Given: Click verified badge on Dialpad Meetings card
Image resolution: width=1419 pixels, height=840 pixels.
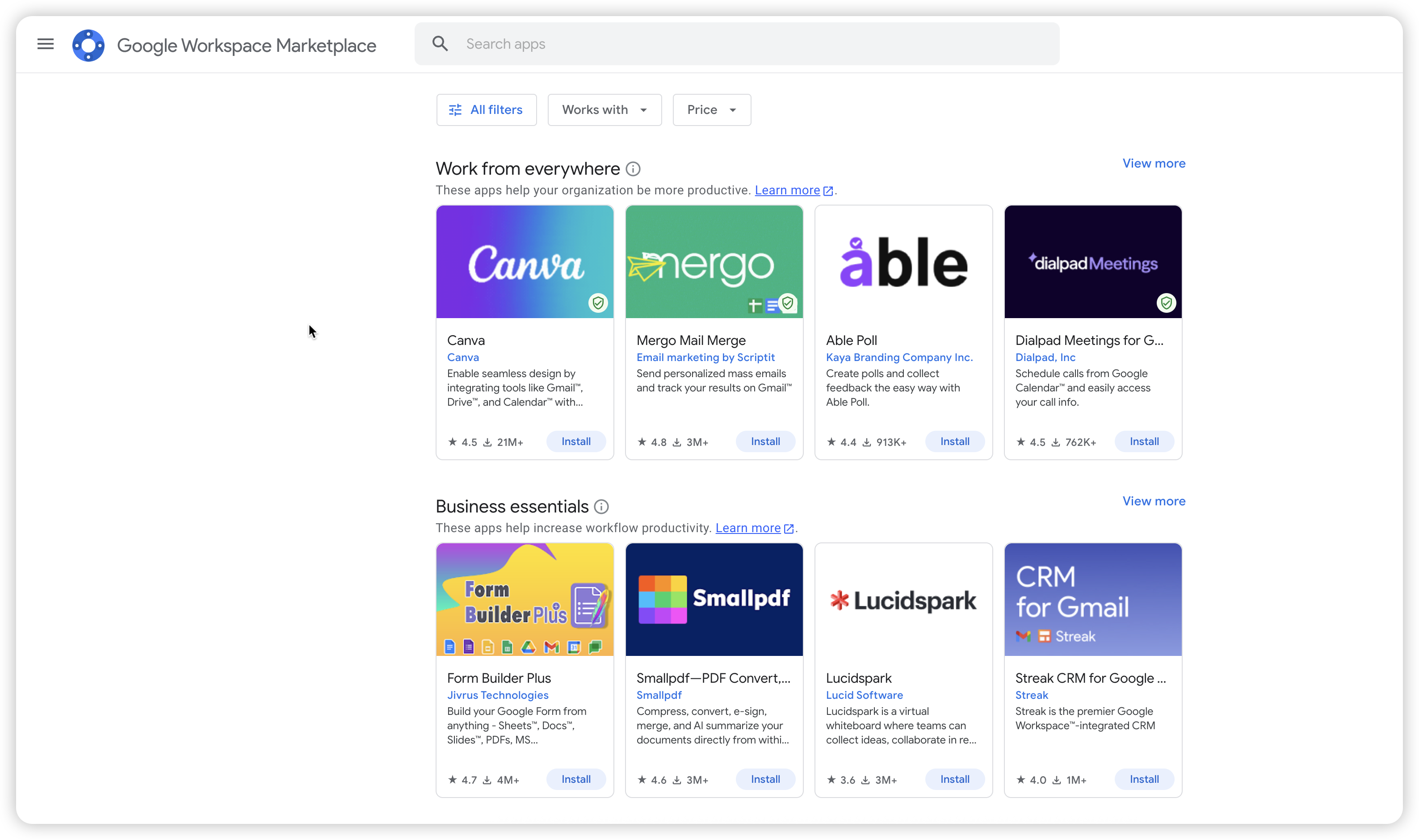Looking at the screenshot, I should pyautogui.click(x=1166, y=303).
